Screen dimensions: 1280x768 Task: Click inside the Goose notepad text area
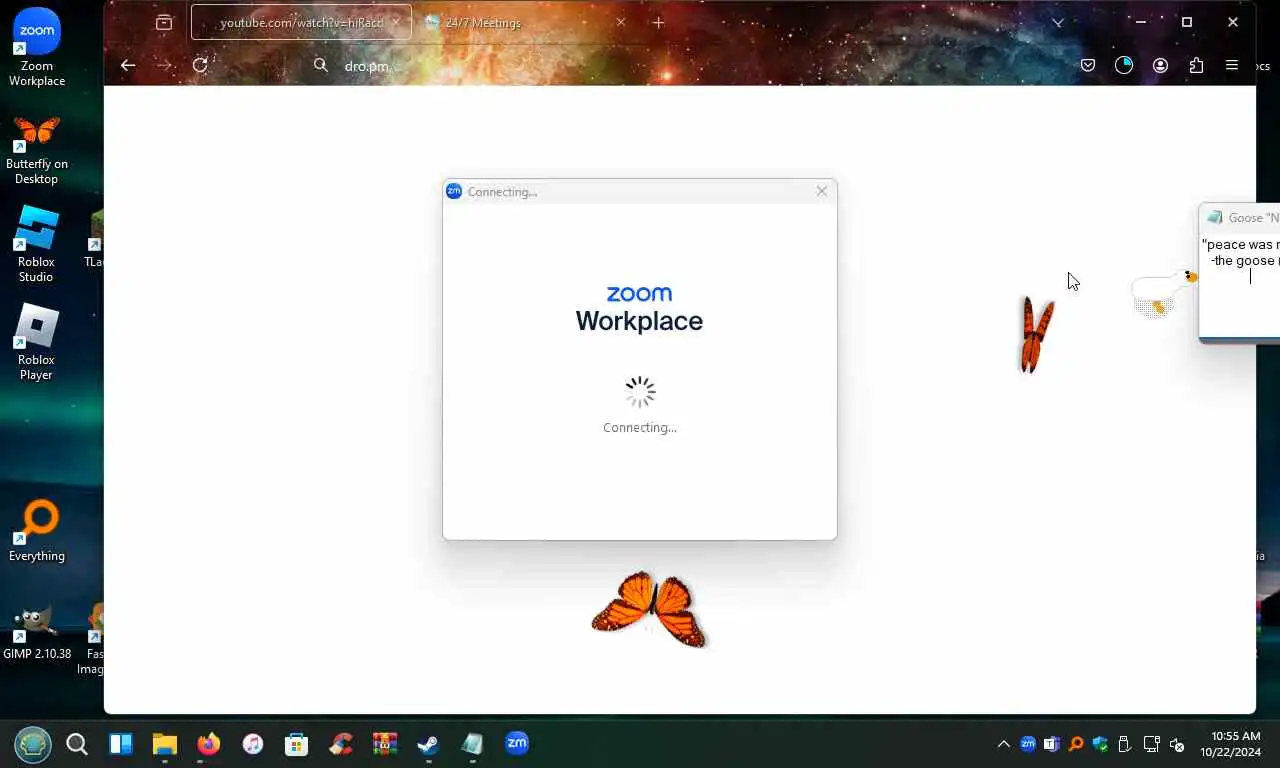[1240, 285]
